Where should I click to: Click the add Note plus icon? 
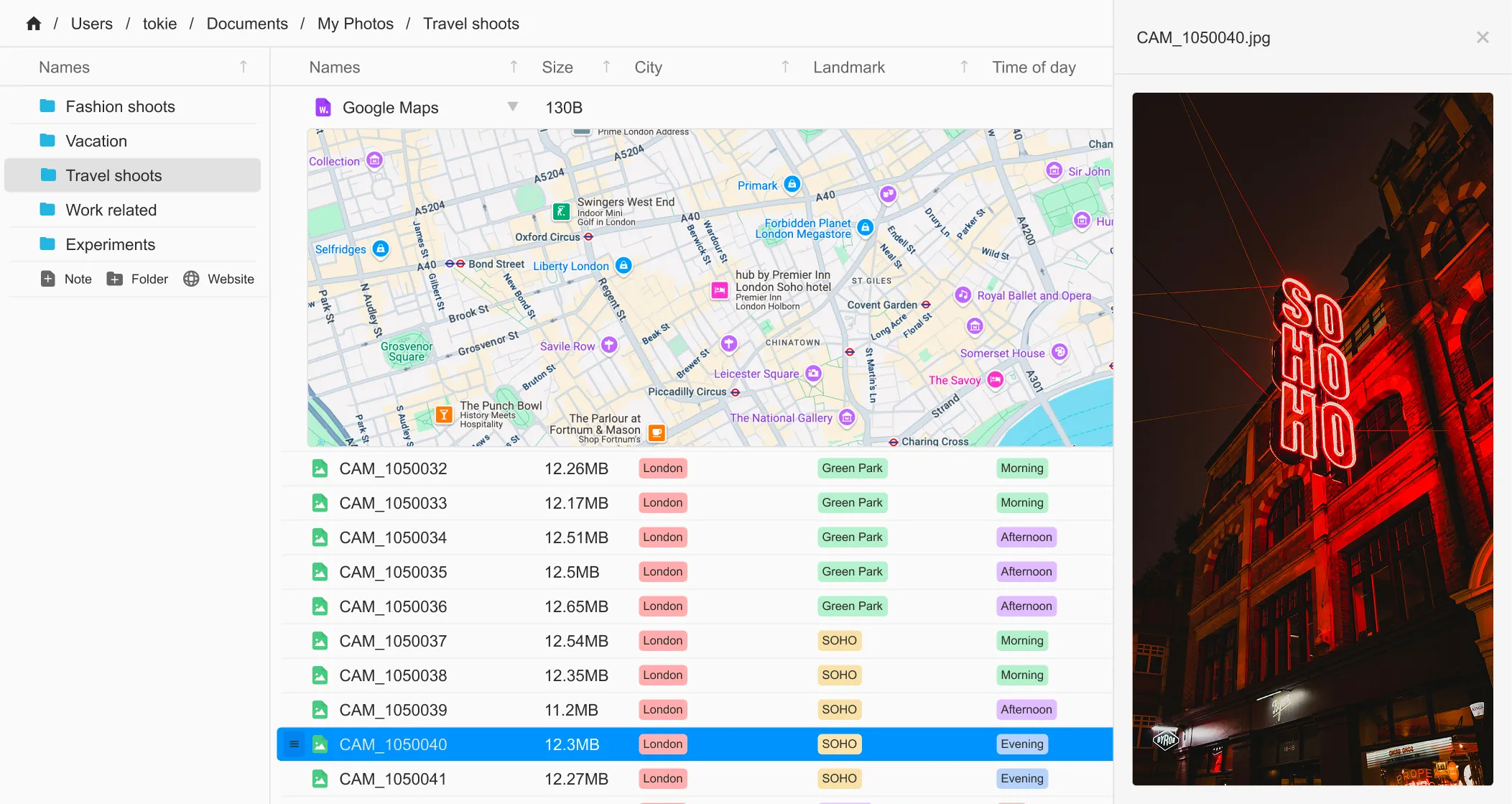(47, 279)
